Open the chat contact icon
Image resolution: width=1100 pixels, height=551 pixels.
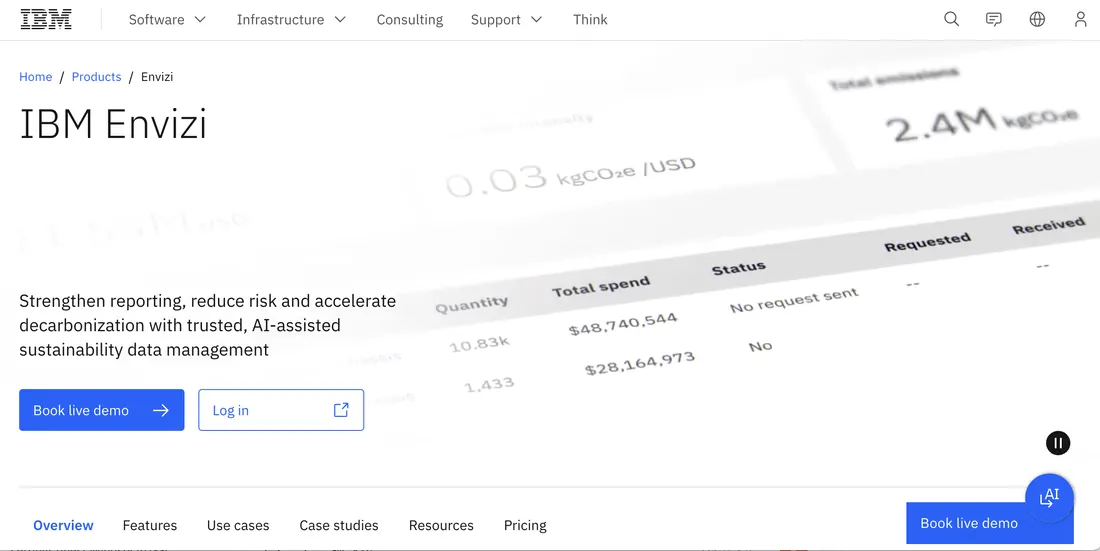pos(993,20)
